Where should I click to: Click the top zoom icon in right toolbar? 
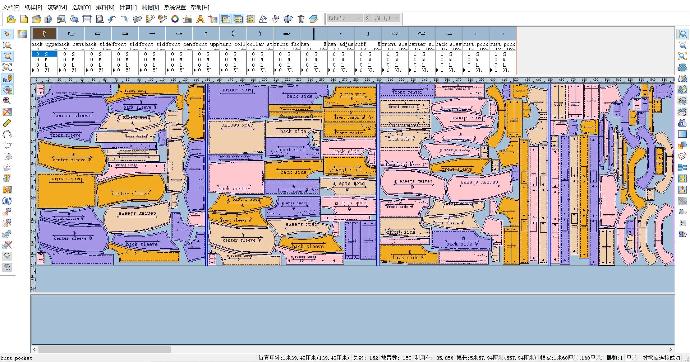pos(682,34)
